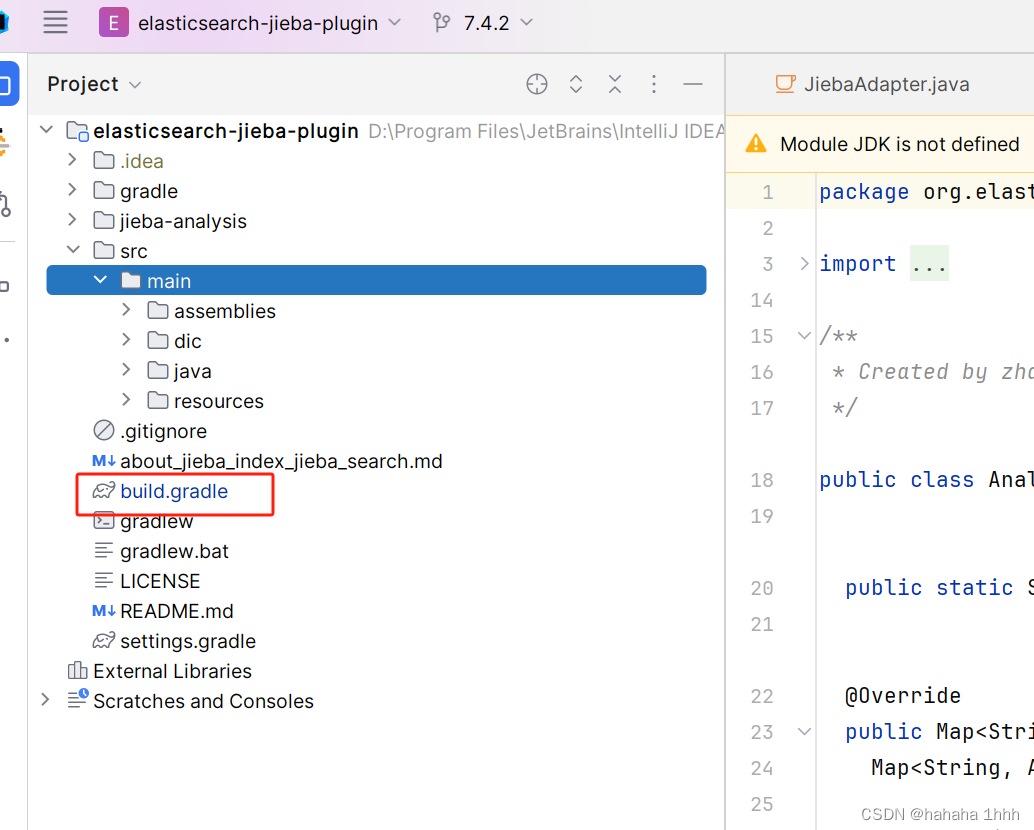
Task: Expand the assemblies folder
Action: pos(127,310)
